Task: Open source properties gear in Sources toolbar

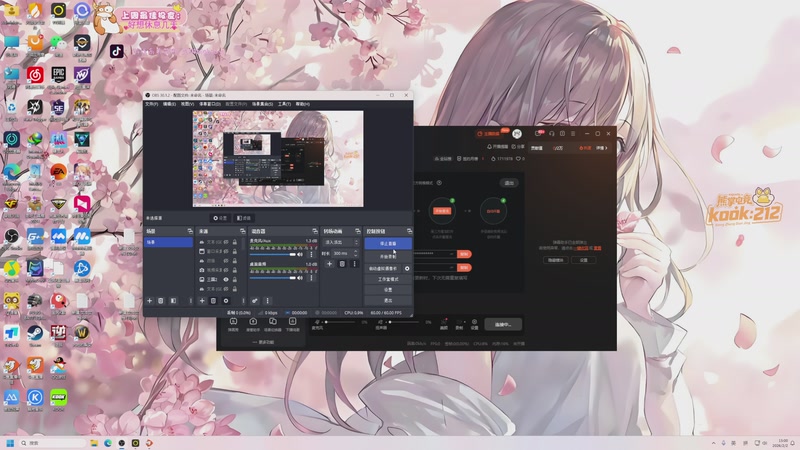Action: [226, 301]
